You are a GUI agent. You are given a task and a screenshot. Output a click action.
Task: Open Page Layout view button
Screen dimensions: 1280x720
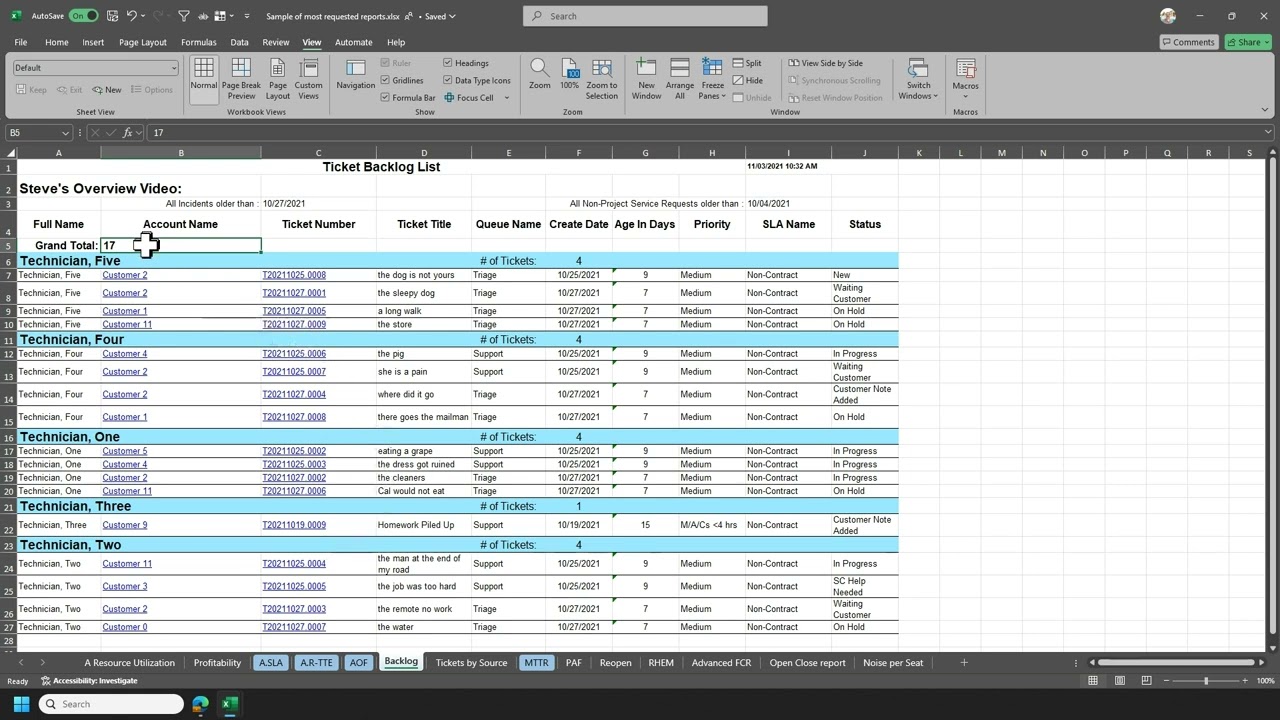(278, 78)
